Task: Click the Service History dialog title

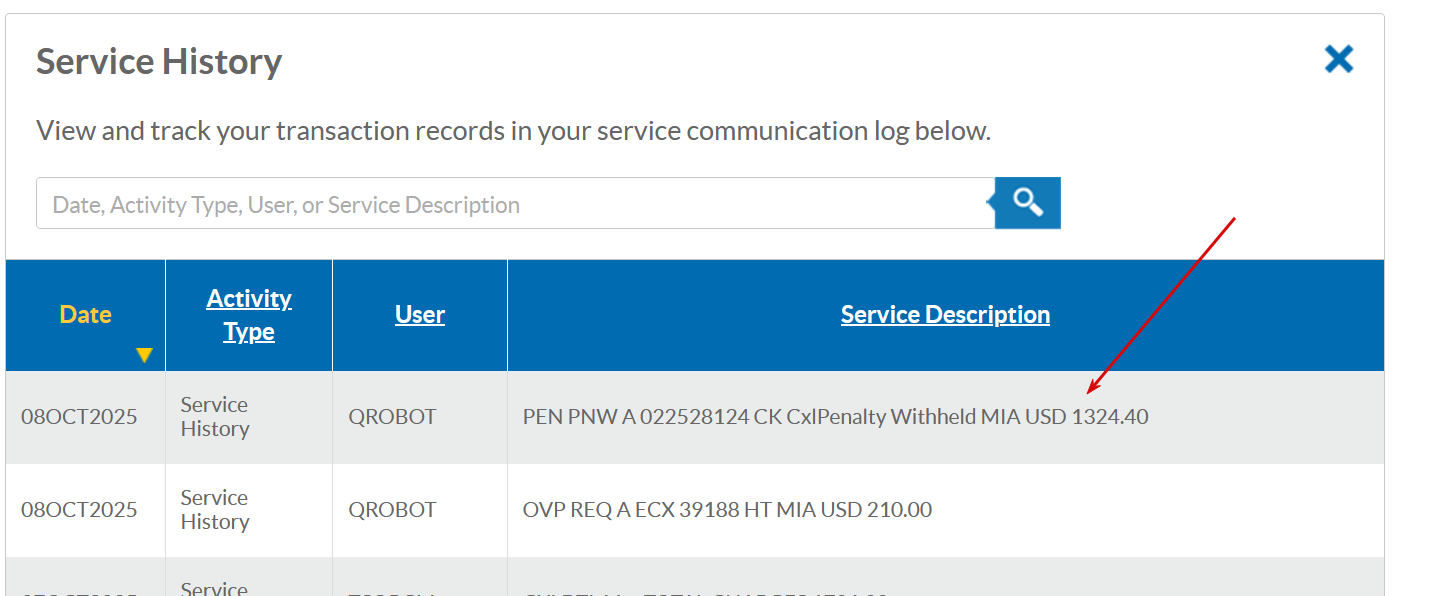Action: point(159,62)
